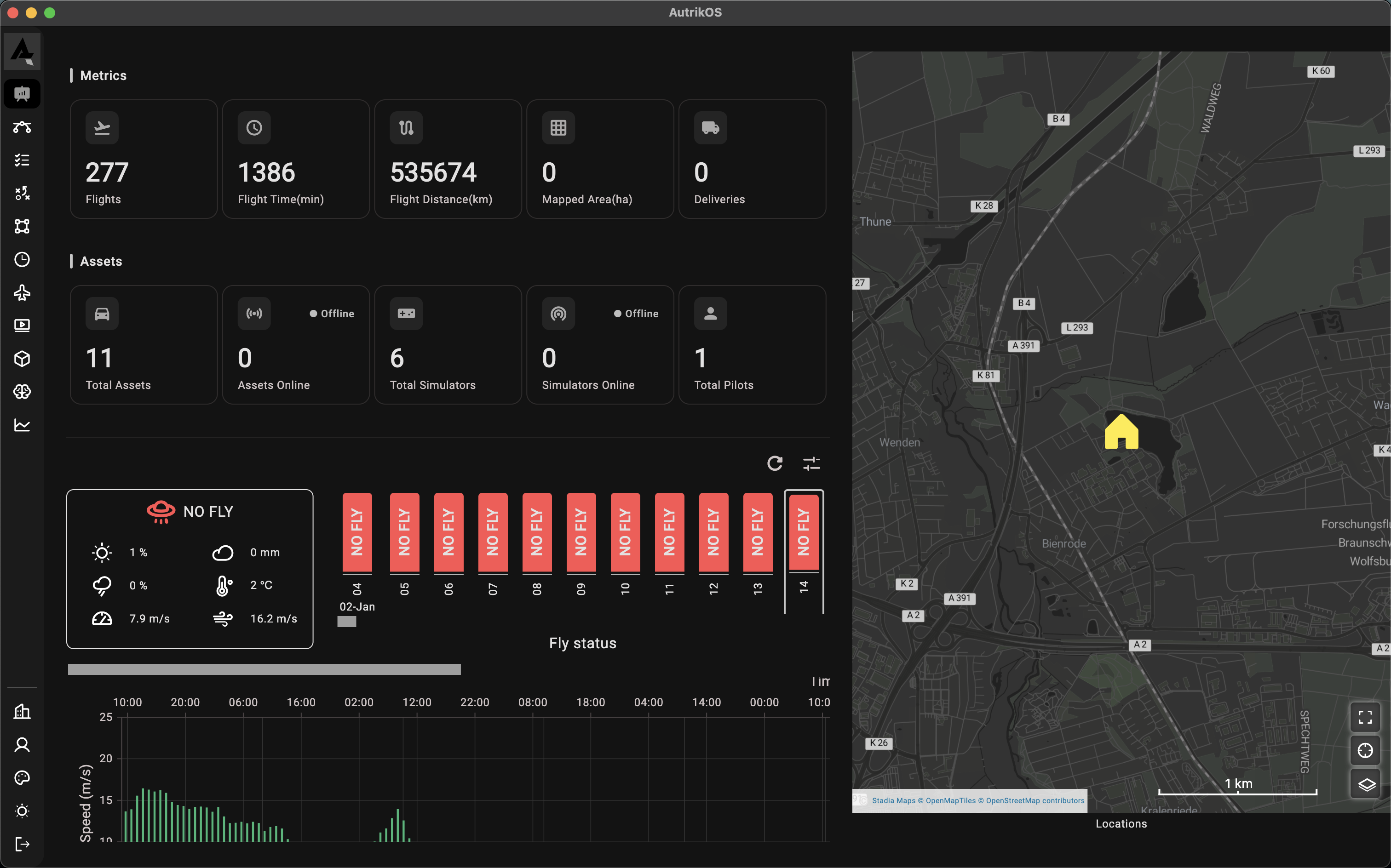Toggle light mode with the sun icon

pos(22,811)
